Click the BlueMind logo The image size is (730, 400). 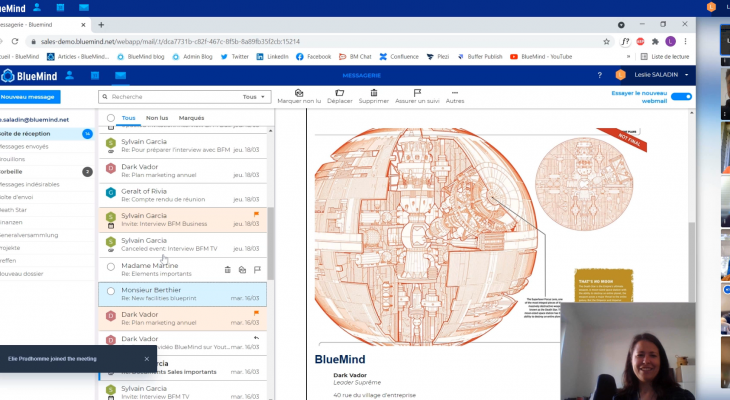click(x=29, y=75)
